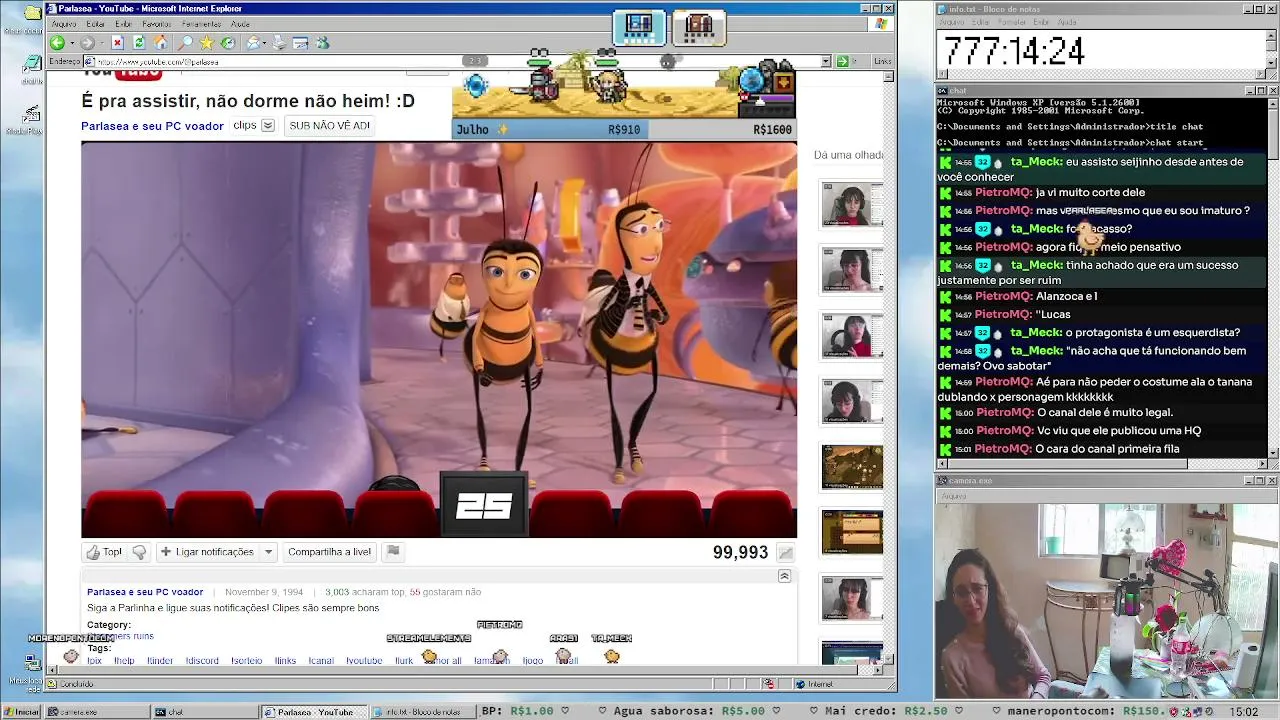The width and height of the screenshot is (1280, 720).
Task: Open the clips dropdown next to channel name
Action: pos(268,126)
